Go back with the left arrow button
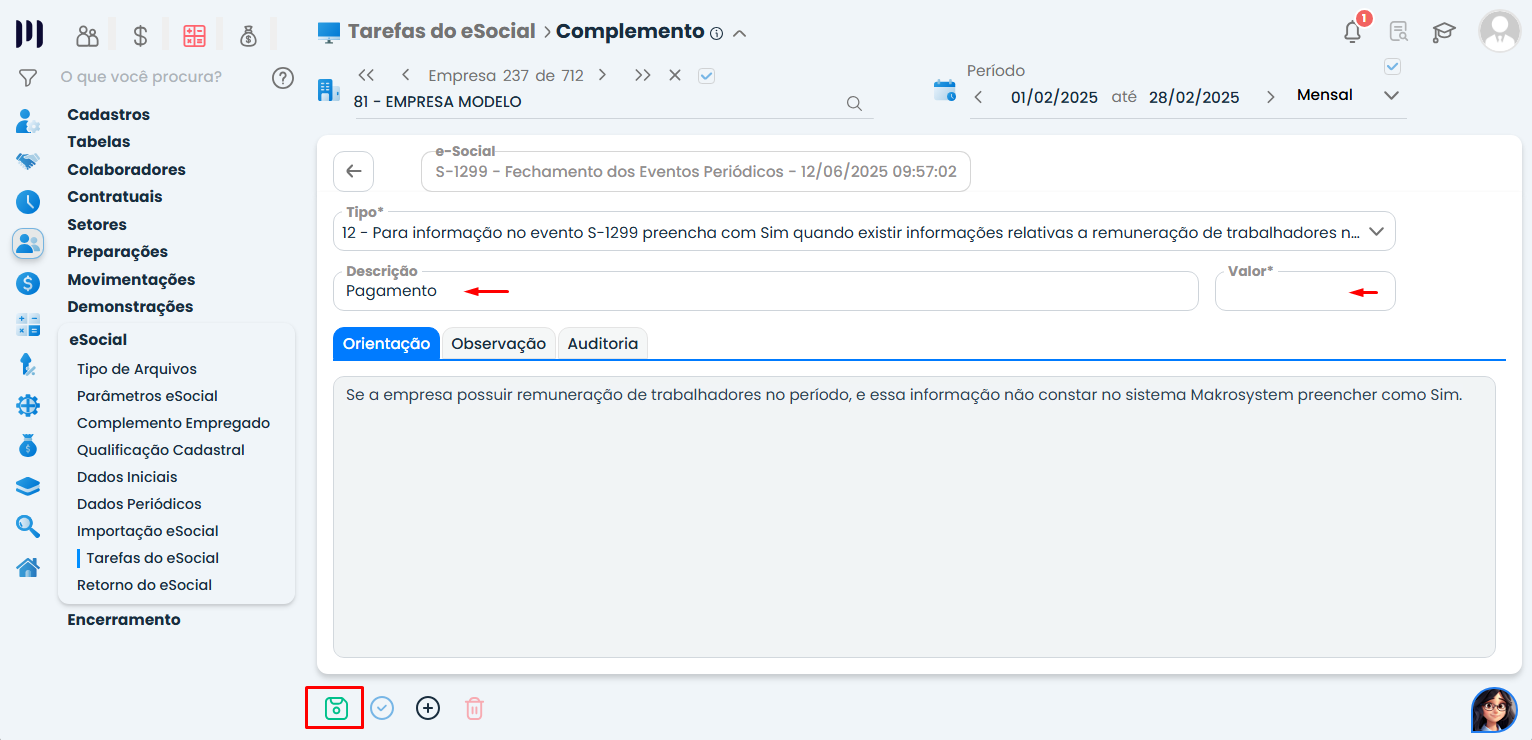 click(353, 171)
